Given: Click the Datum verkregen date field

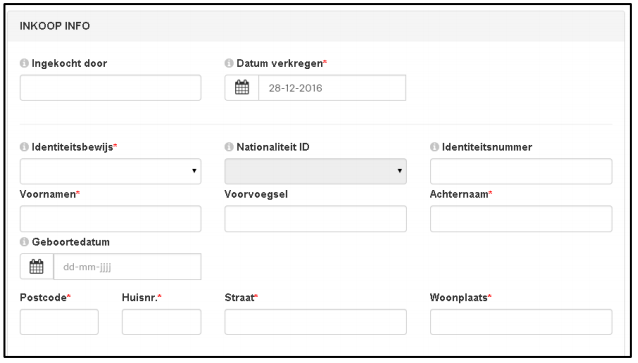Looking at the screenshot, I should click(332, 87).
